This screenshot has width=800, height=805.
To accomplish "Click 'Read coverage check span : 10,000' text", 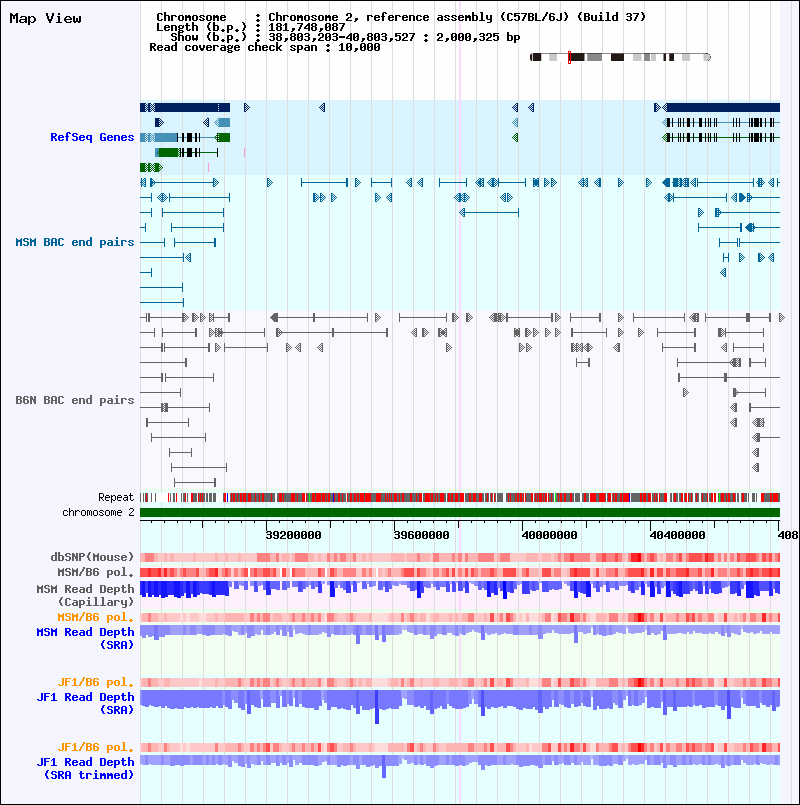I will click(264, 47).
